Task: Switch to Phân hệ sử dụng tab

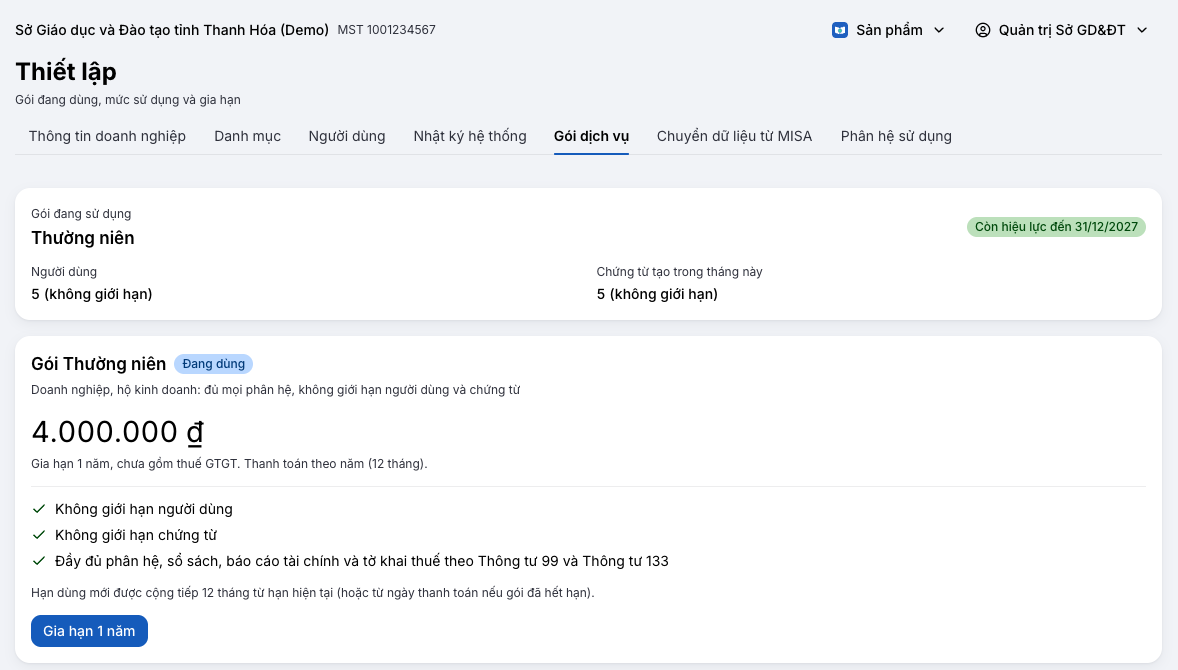Action: point(896,136)
